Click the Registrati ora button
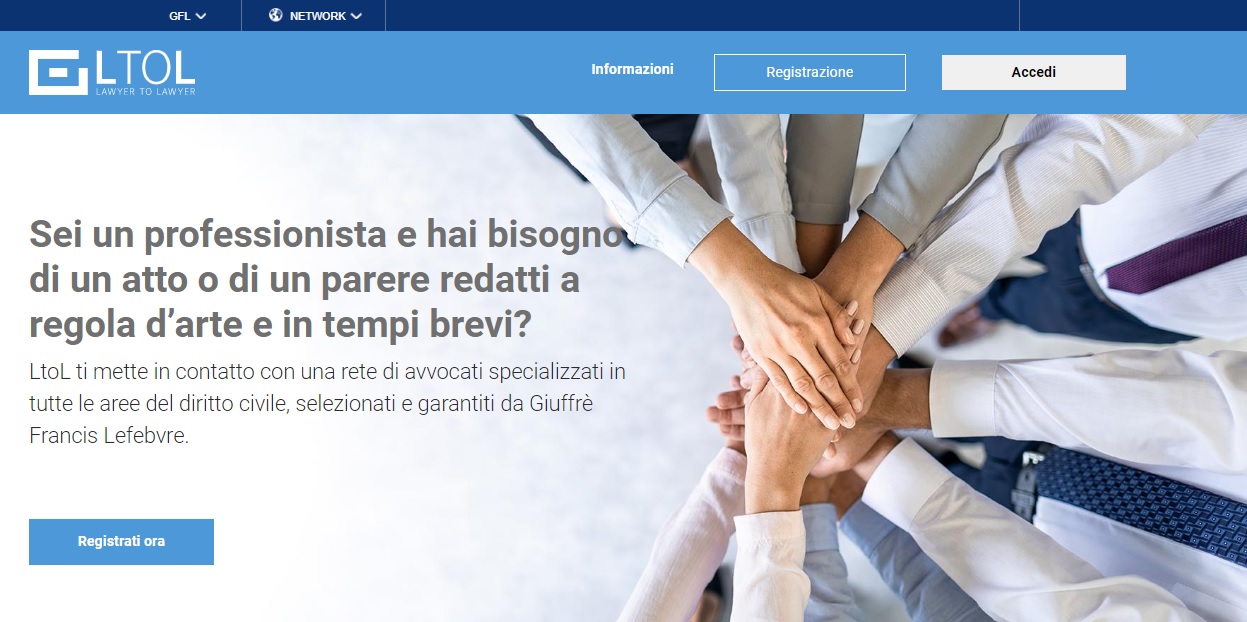This screenshot has height=622, width=1247. tap(121, 542)
